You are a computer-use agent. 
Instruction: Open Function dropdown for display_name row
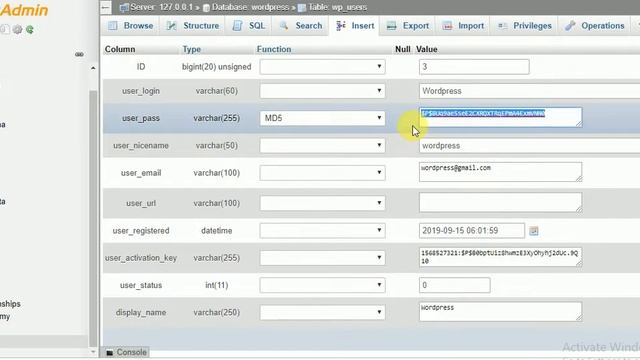322,312
